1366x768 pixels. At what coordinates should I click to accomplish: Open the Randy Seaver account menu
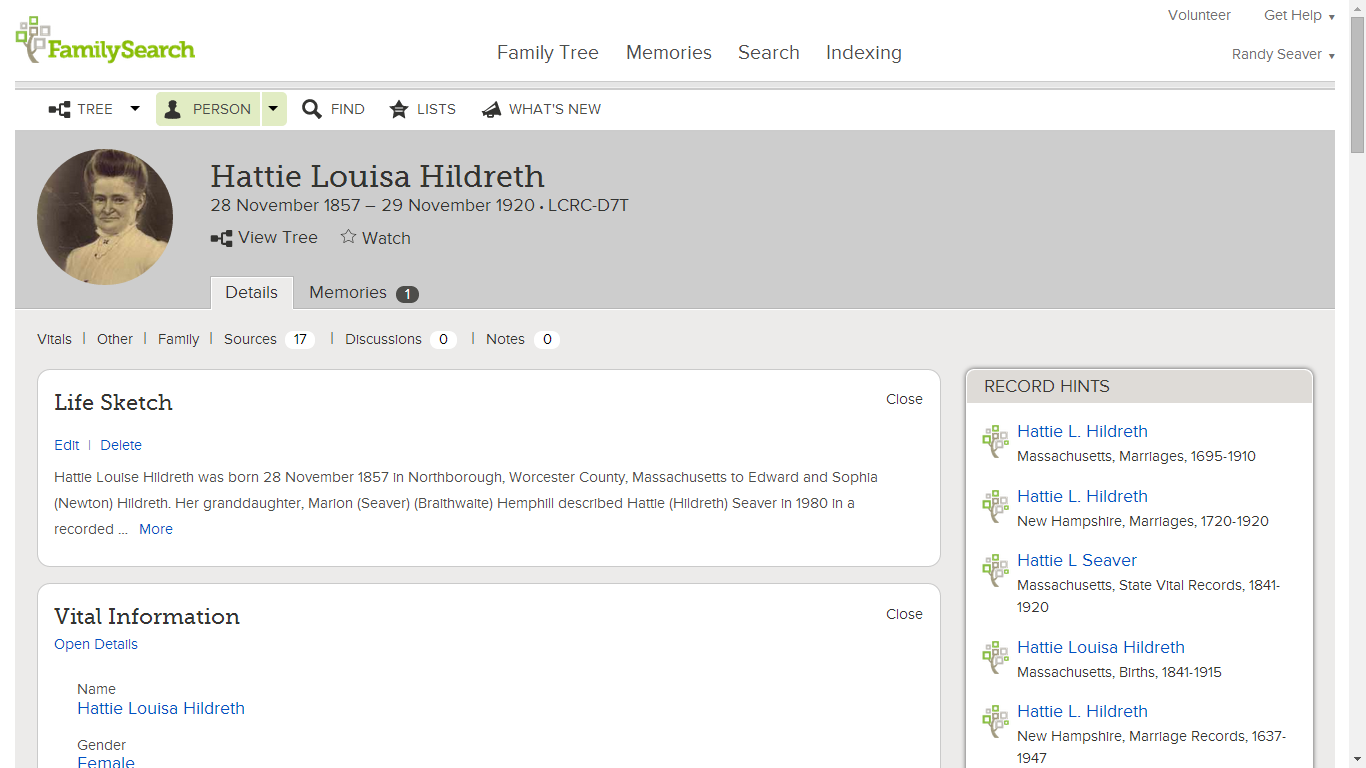pos(1283,54)
